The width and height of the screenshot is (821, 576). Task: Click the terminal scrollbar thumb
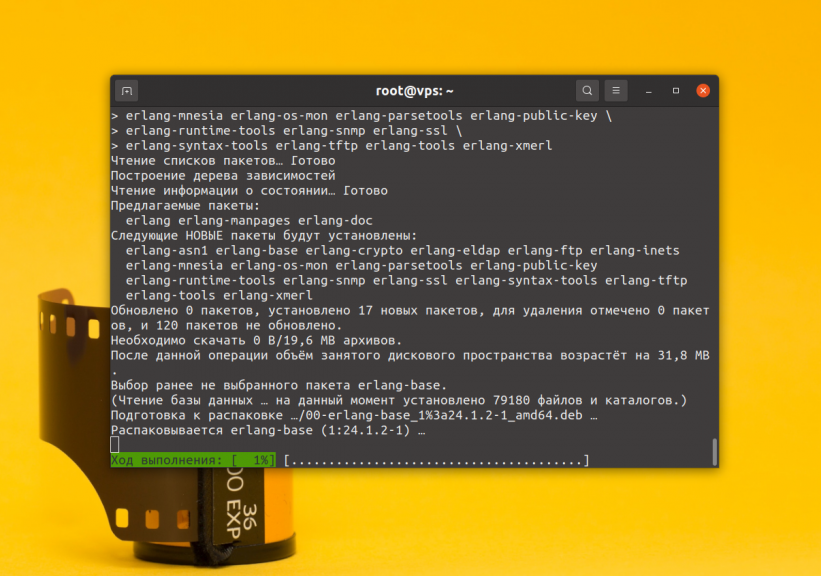click(x=714, y=451)
